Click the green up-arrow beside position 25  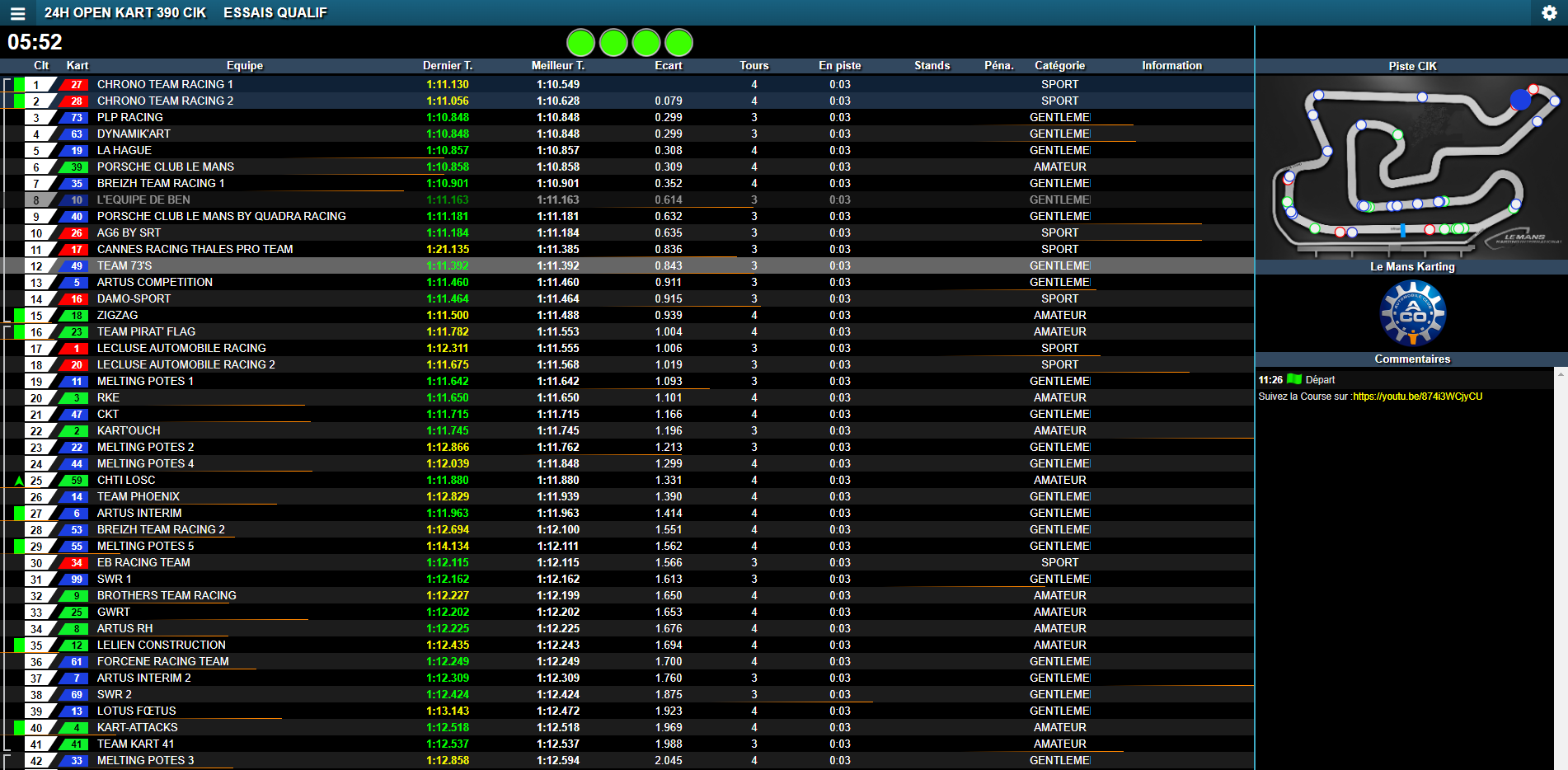pyautogui.click(x=19, y=481)
